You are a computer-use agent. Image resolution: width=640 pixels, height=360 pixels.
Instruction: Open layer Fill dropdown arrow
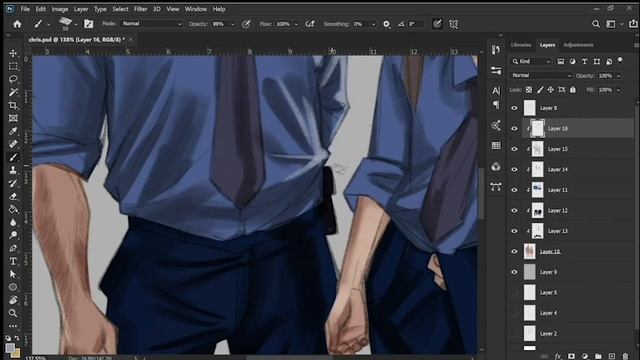tap(618, 90)
